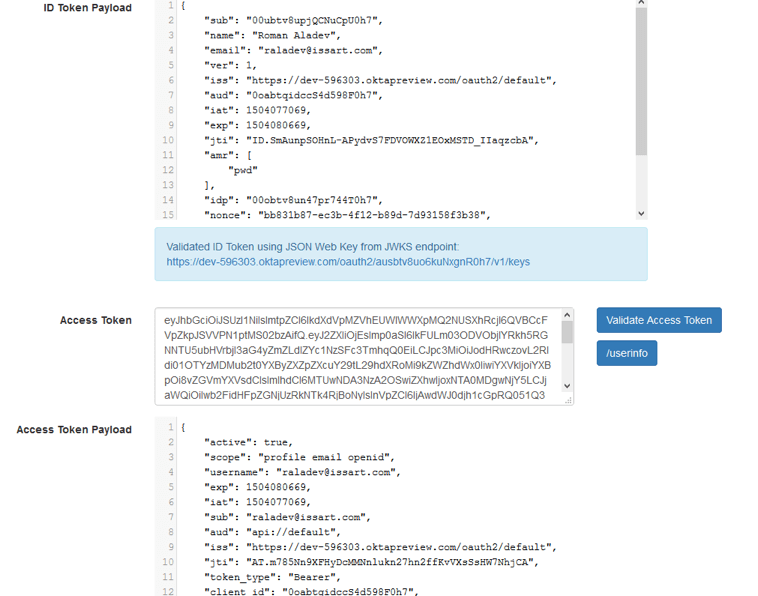Image resolution: width=758 pixels, height=596 pixels.
Task: Click inside the Access Token text area
Action: pyautogui.click(x=358, y=356)
